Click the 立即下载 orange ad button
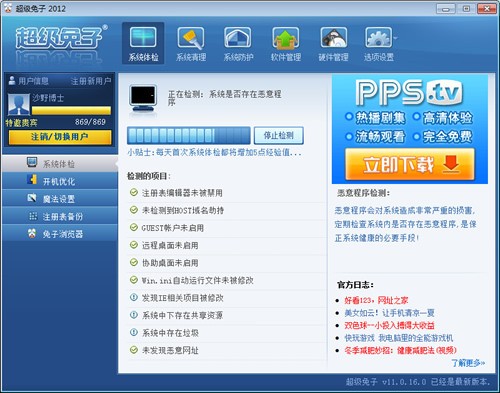 pyautogui.click(x=410, y=165)
